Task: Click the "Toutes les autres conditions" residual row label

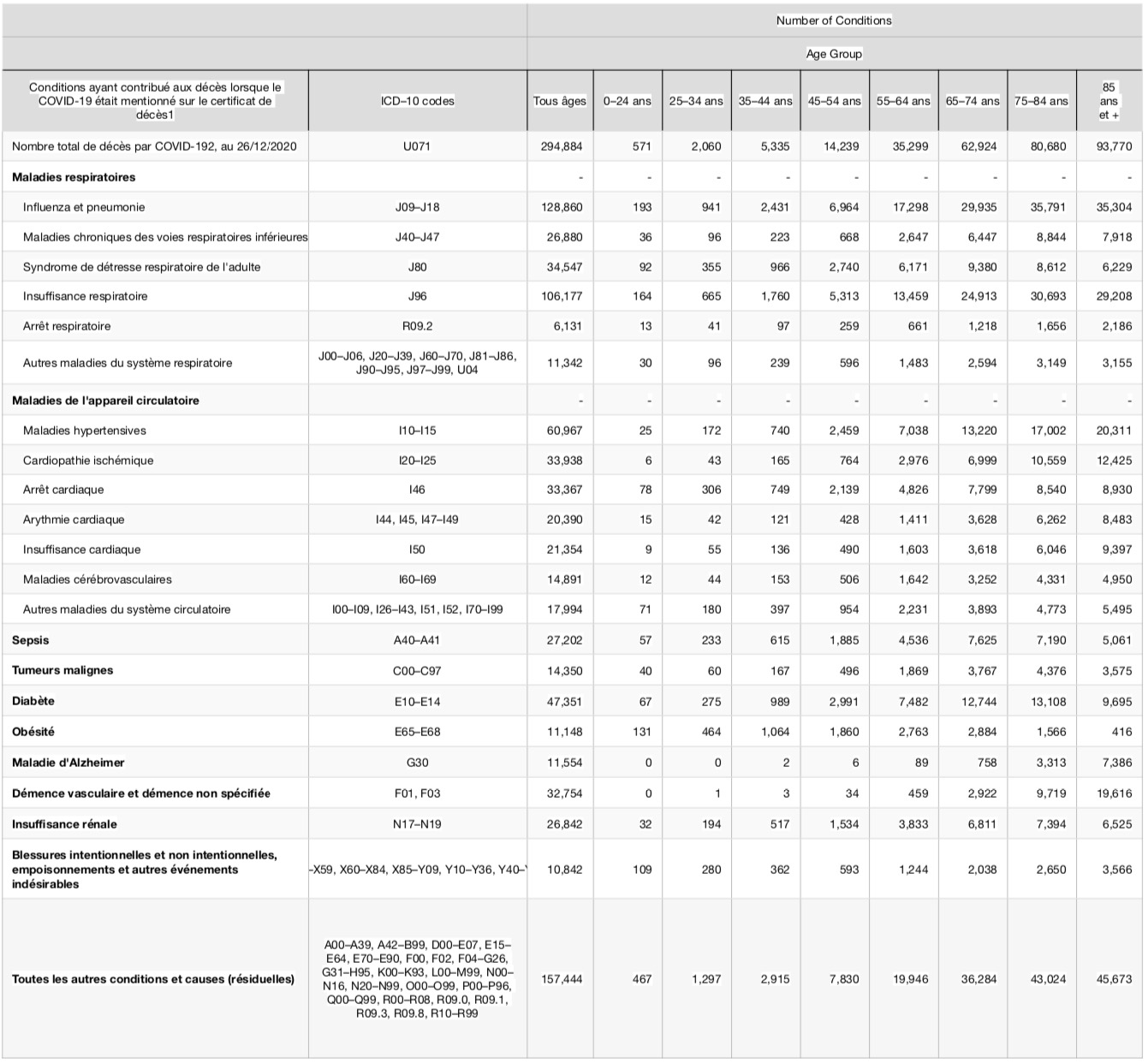Action: (x=153, y=979)
